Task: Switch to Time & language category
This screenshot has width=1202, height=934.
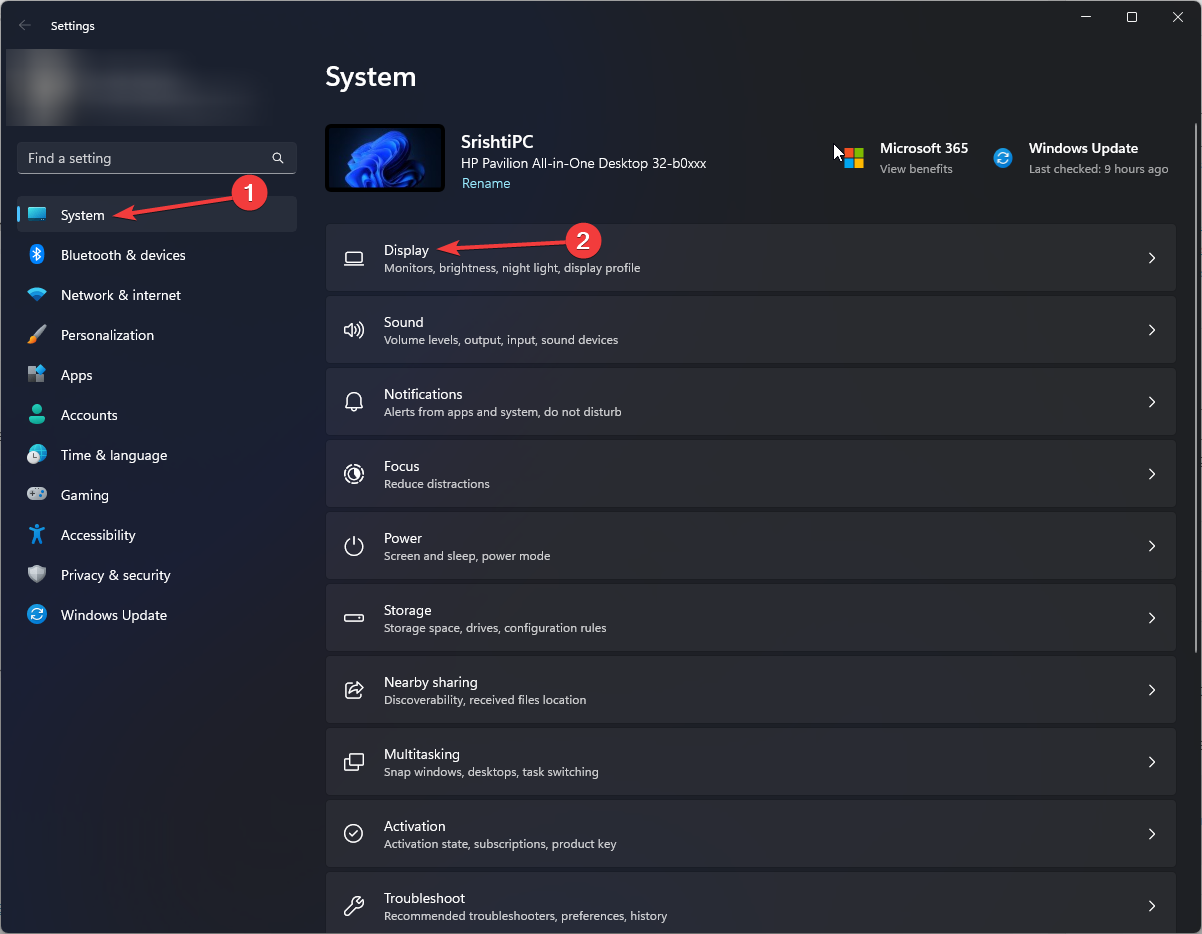Action: pyautogui.click(x=157, y=455)
